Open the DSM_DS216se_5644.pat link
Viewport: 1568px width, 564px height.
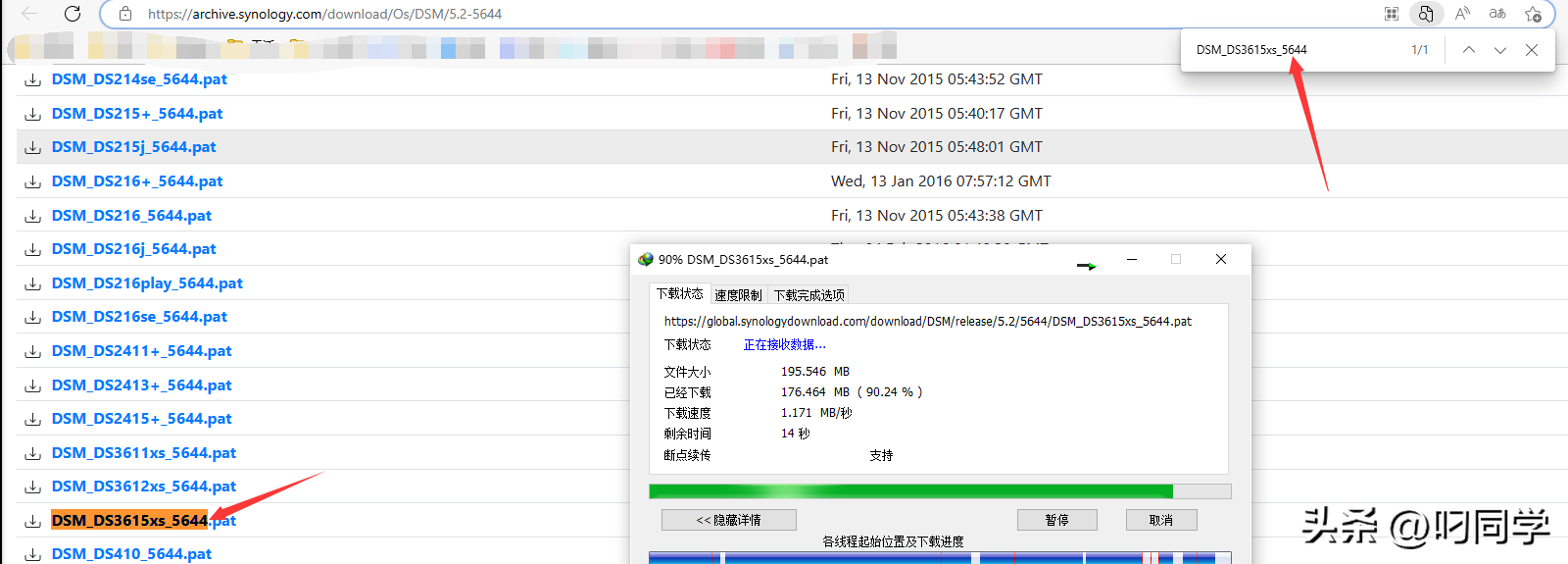[139, 317]
